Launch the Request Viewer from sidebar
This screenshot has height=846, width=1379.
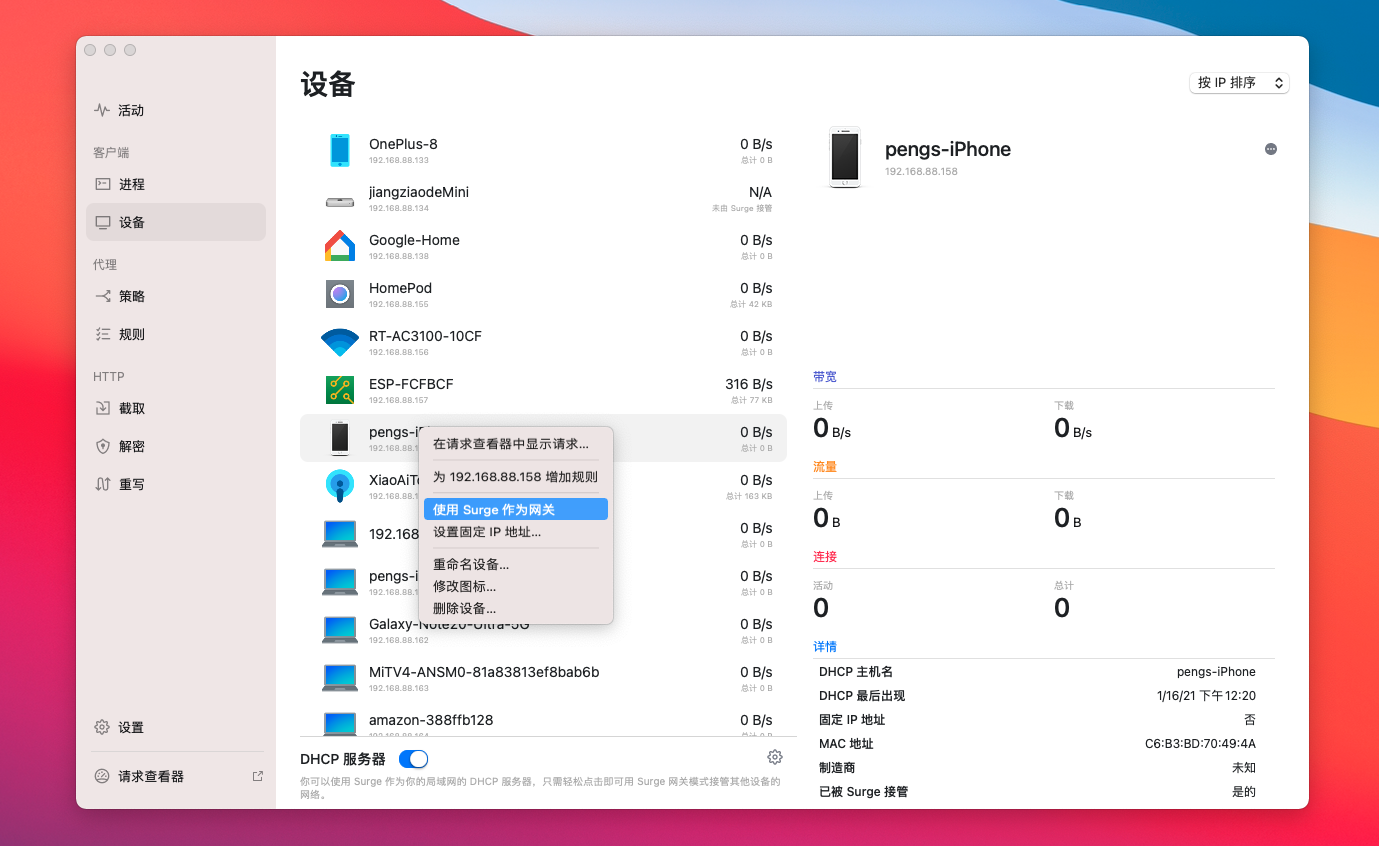(151, 777)
